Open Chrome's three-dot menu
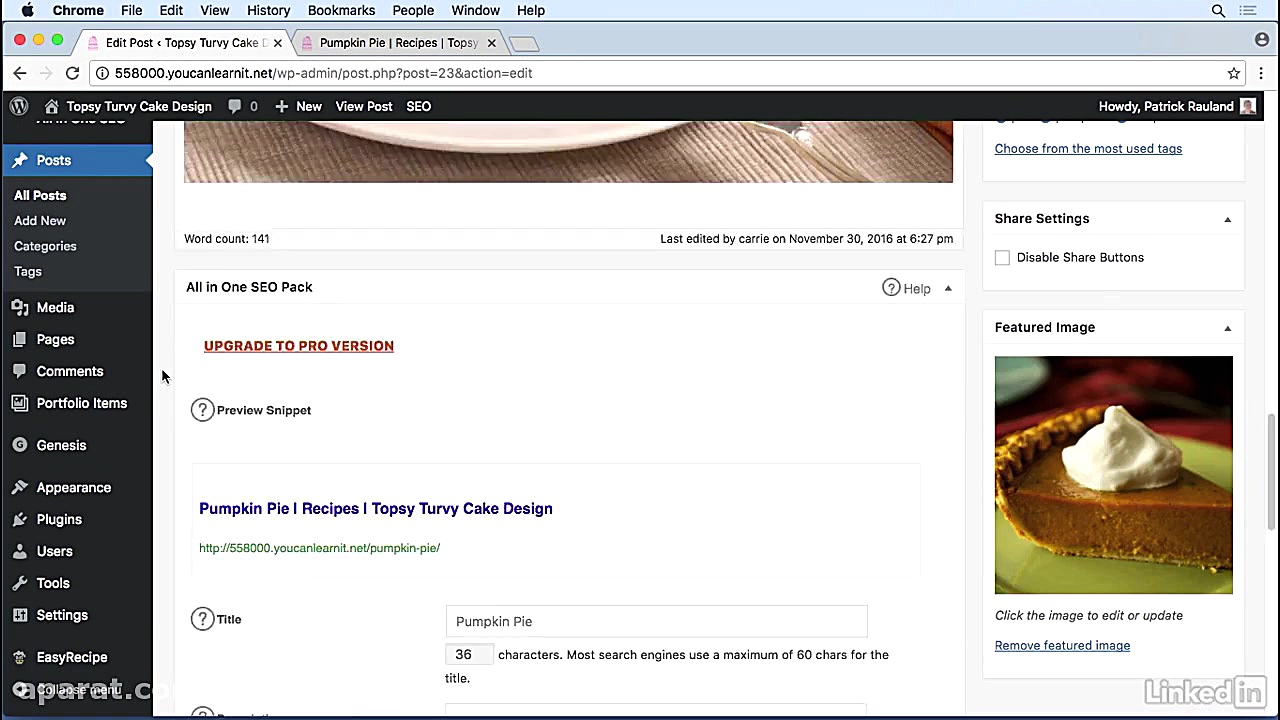The height and width of the screenshot is (720, 1280). (1261, 73)
